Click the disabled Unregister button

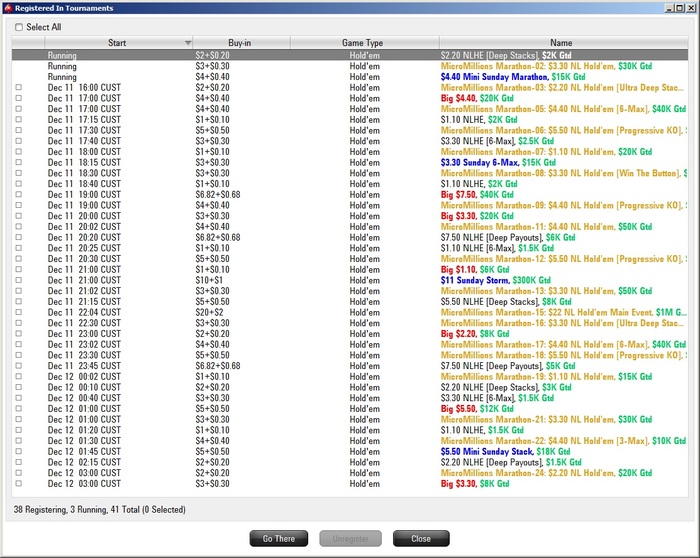pos(350,538)
